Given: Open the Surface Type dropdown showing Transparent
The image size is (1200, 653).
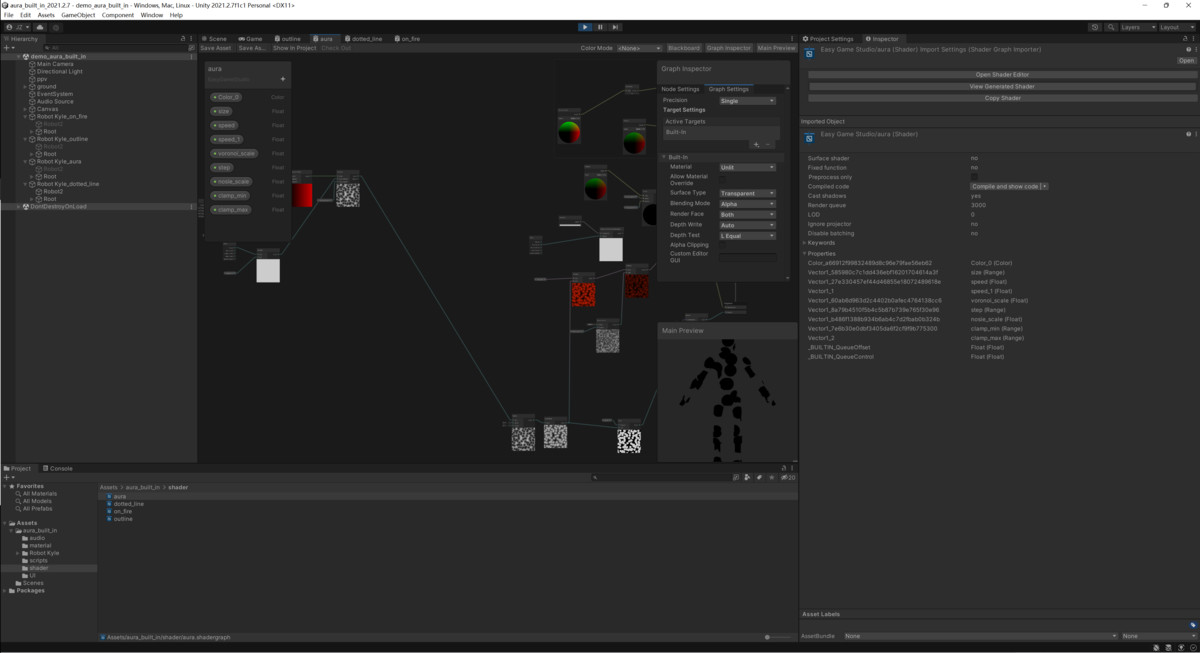Looking at the screenshot, I should point(747,193).
